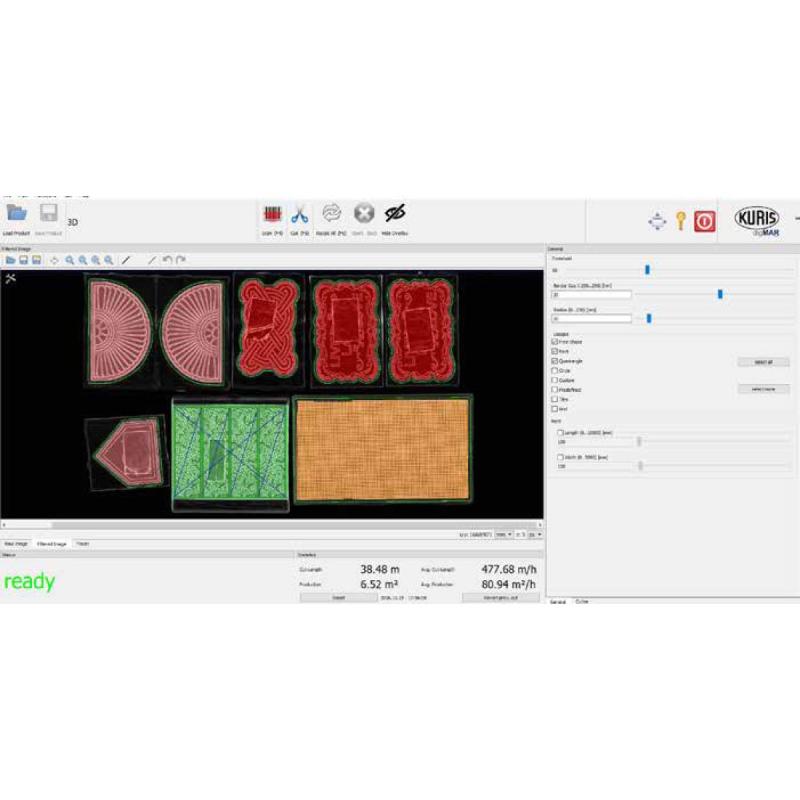This screenshot has height=800, width=800.
Task: Enable the last shape checkbox
Action: [555, 409]
